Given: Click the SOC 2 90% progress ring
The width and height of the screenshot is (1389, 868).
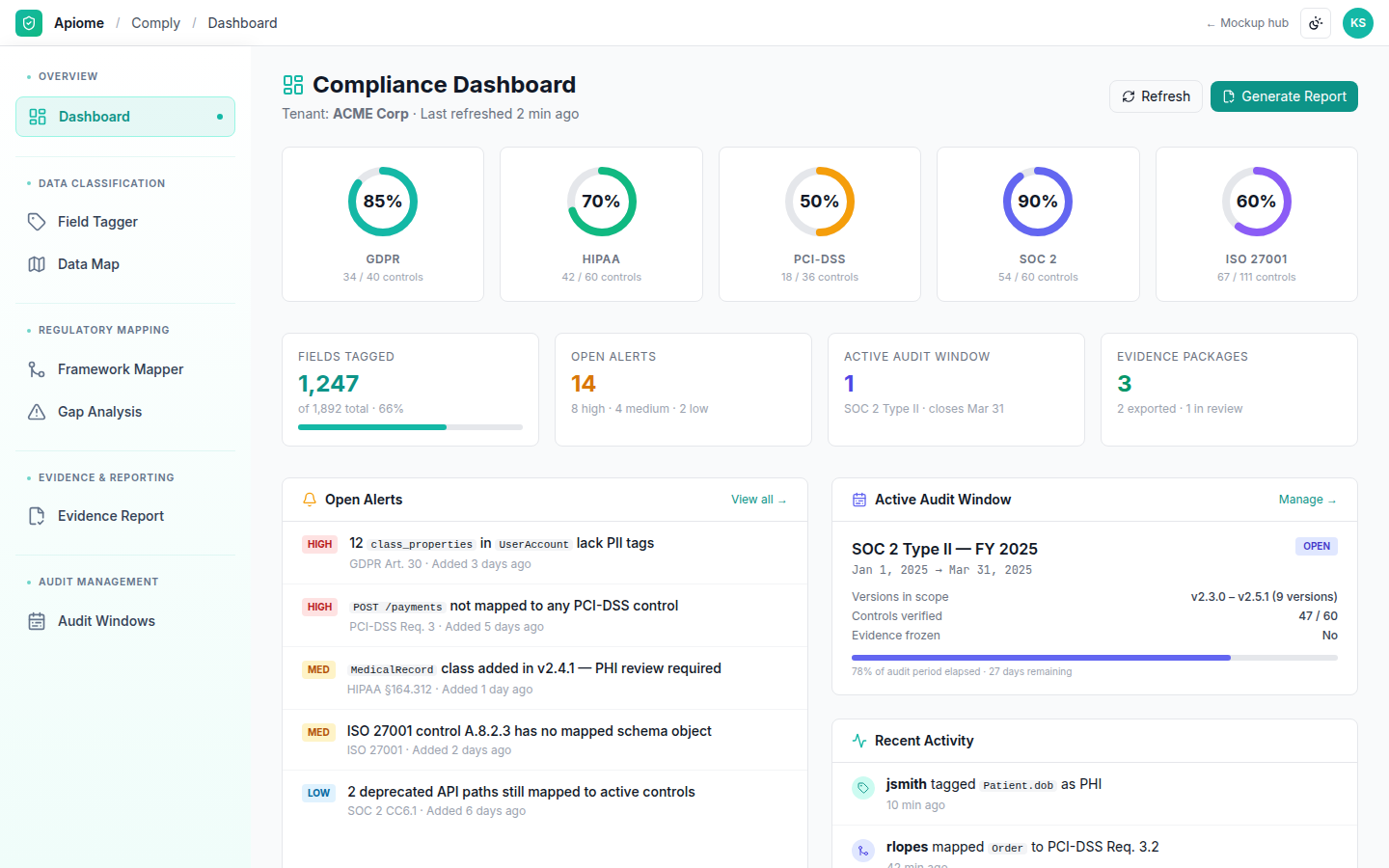Looking at the screenshot, I should point(1038,202).
